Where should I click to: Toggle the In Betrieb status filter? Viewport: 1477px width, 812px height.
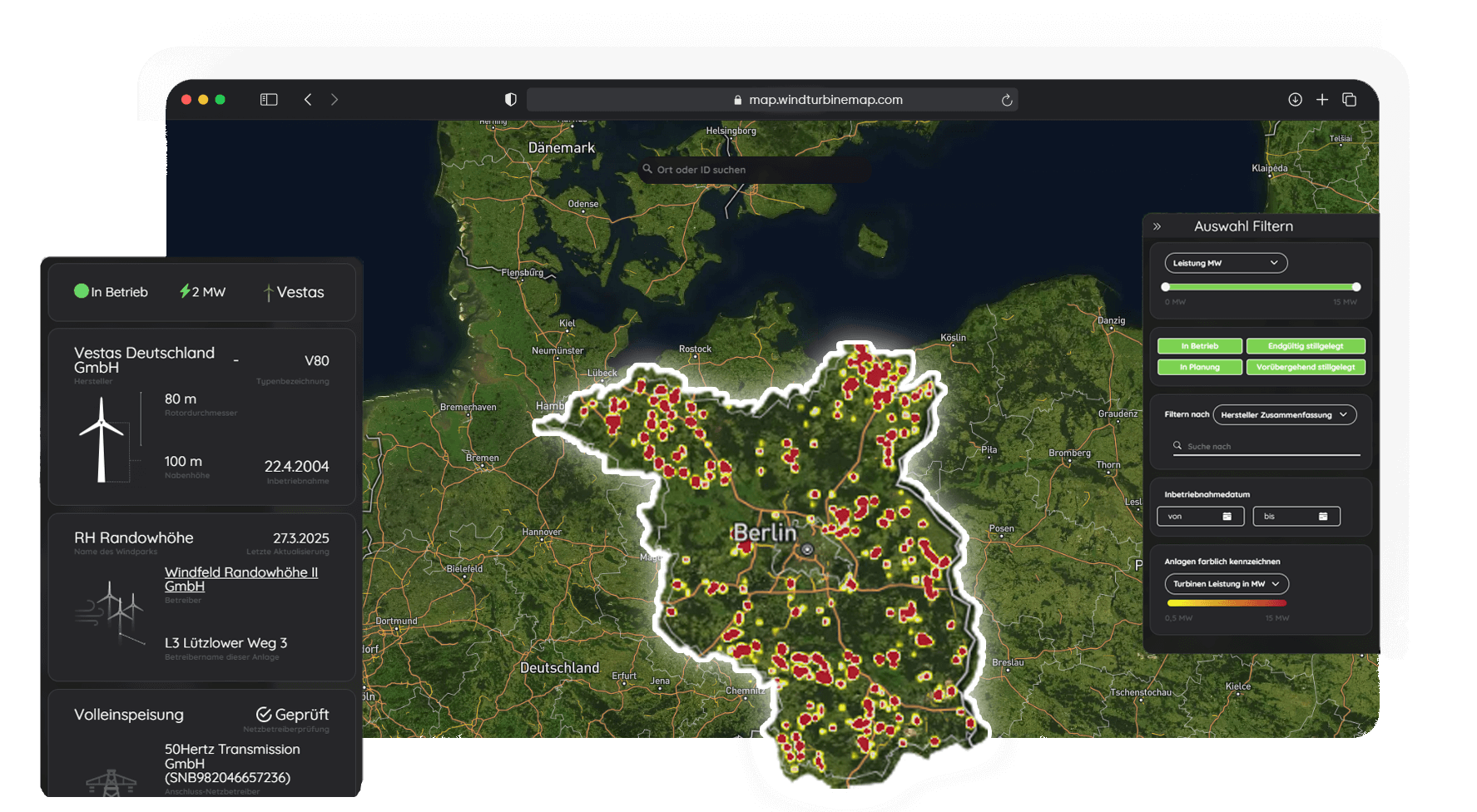tap(1199, 346)
